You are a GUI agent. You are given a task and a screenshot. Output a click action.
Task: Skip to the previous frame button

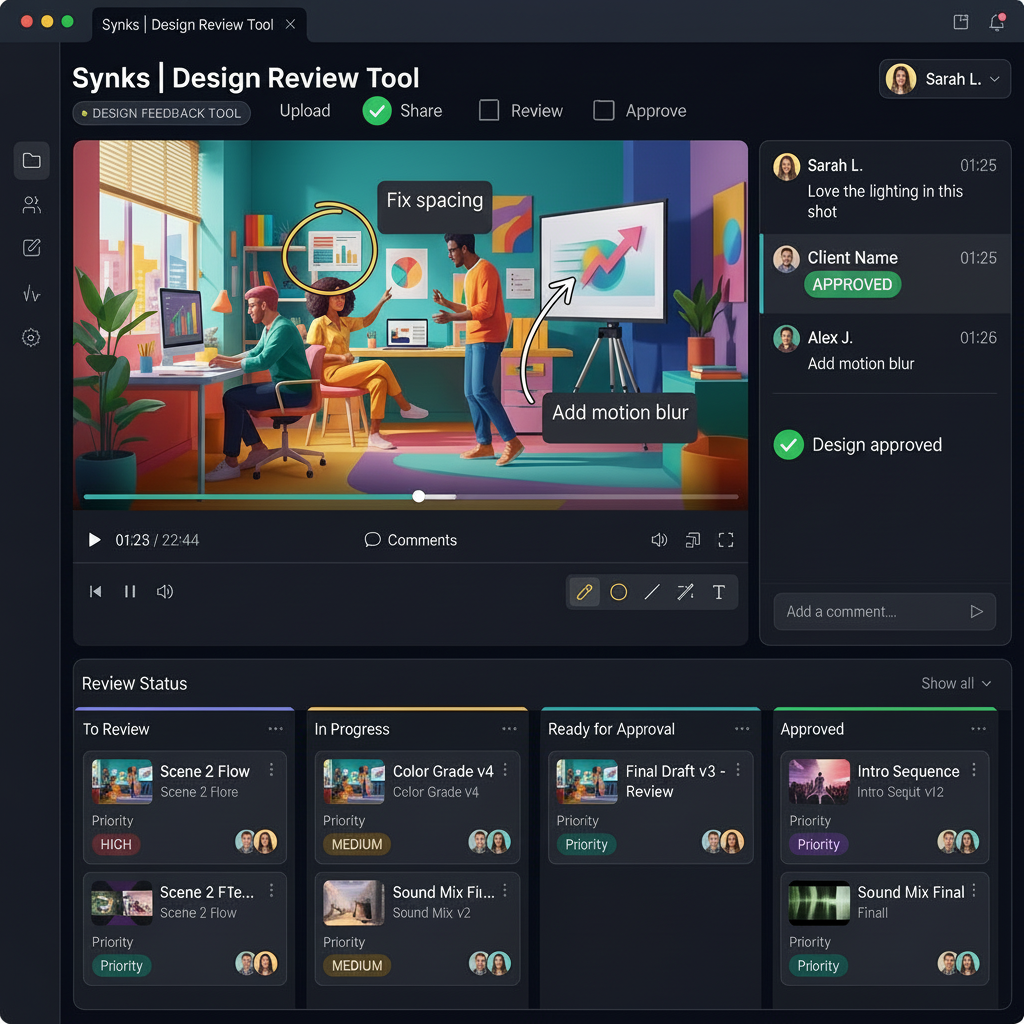(95, 592)
